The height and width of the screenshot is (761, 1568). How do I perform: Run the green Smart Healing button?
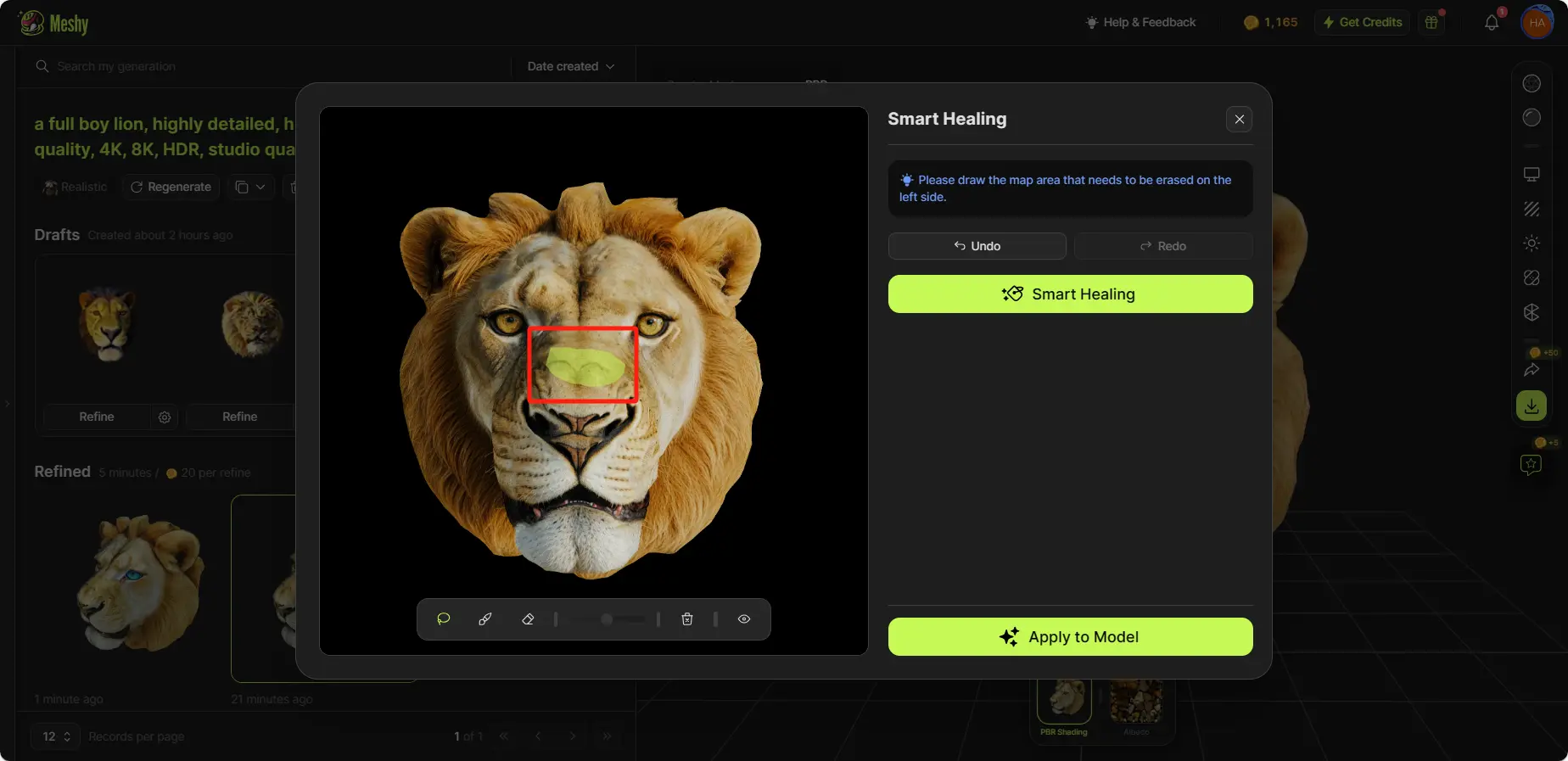(1070, 294)
